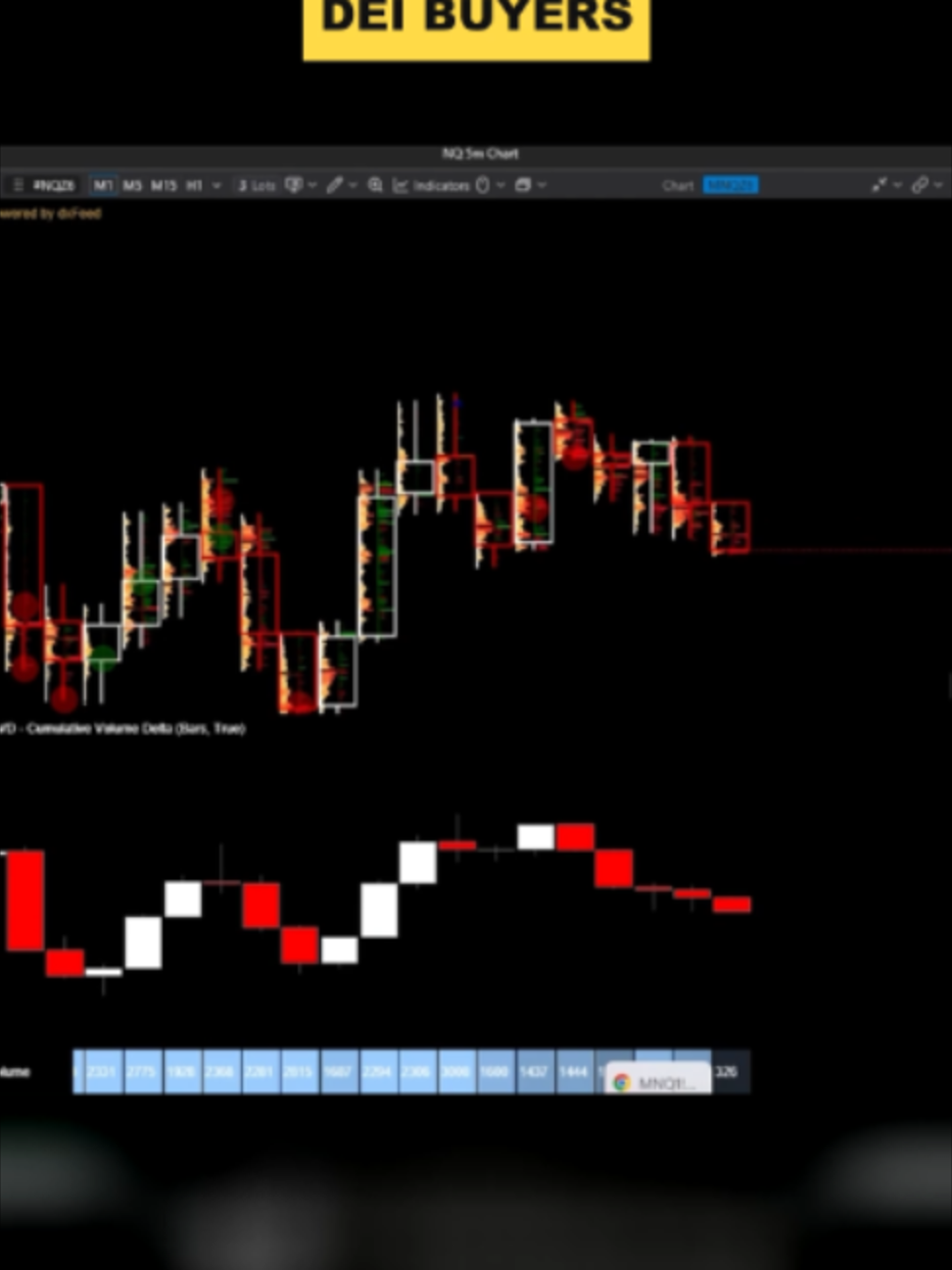The image size is (952, 1270).
Task: Click Cumulative Volume Delta indicator label
Action: click(123, 728)
